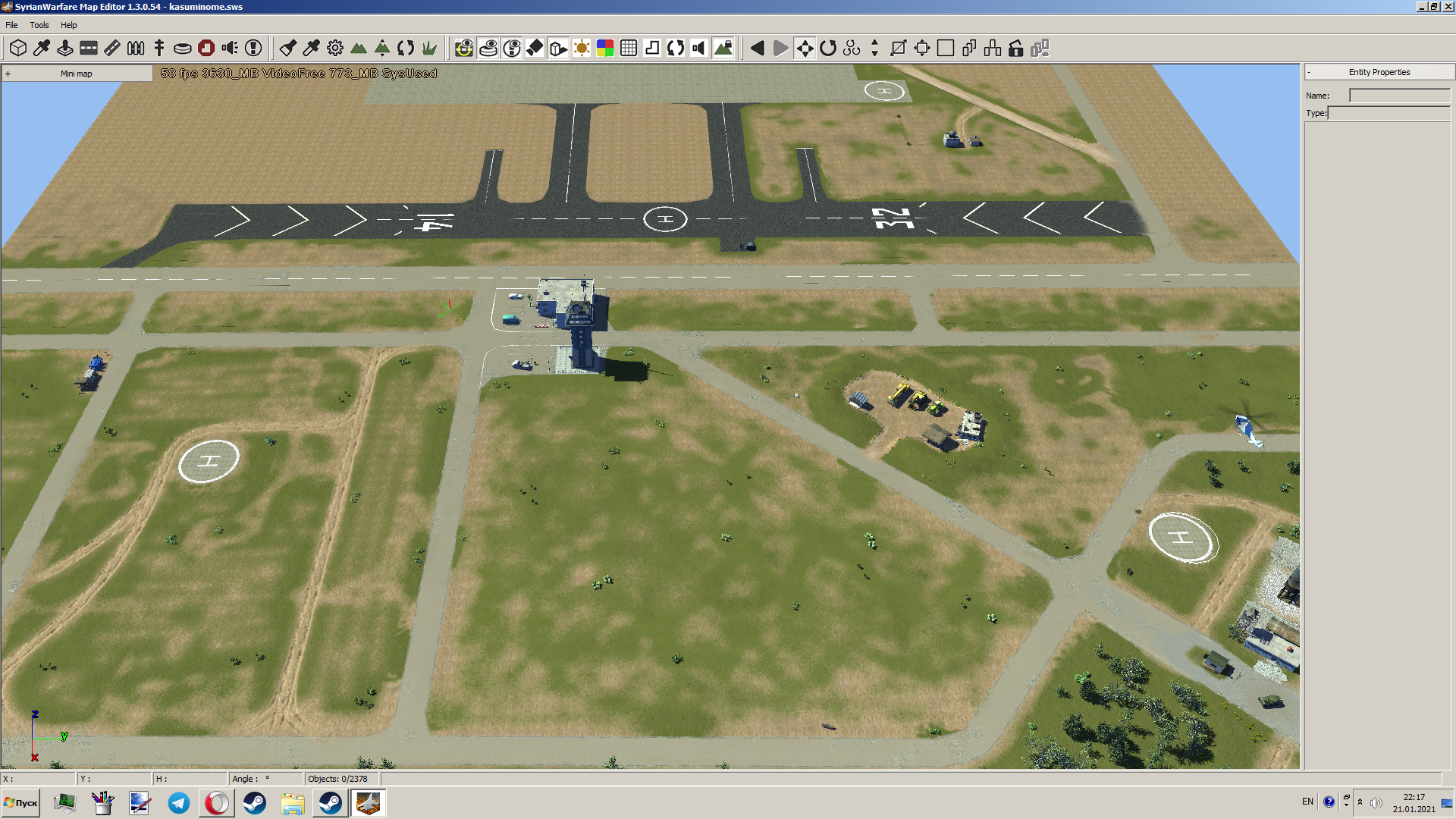Viewport: 1456px width, 819px height.
Task: Click the entity Name input field
Action: pyautogui.click(x=1398, y=96)
